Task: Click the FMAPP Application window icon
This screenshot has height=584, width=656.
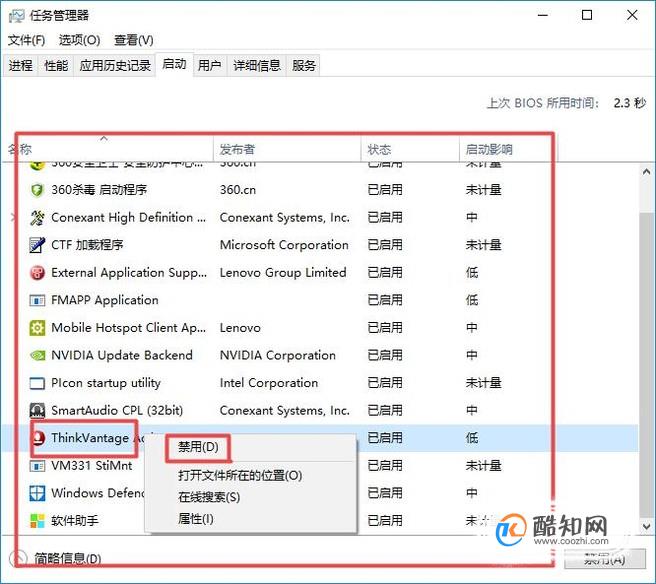Action: tap(37, 300)
